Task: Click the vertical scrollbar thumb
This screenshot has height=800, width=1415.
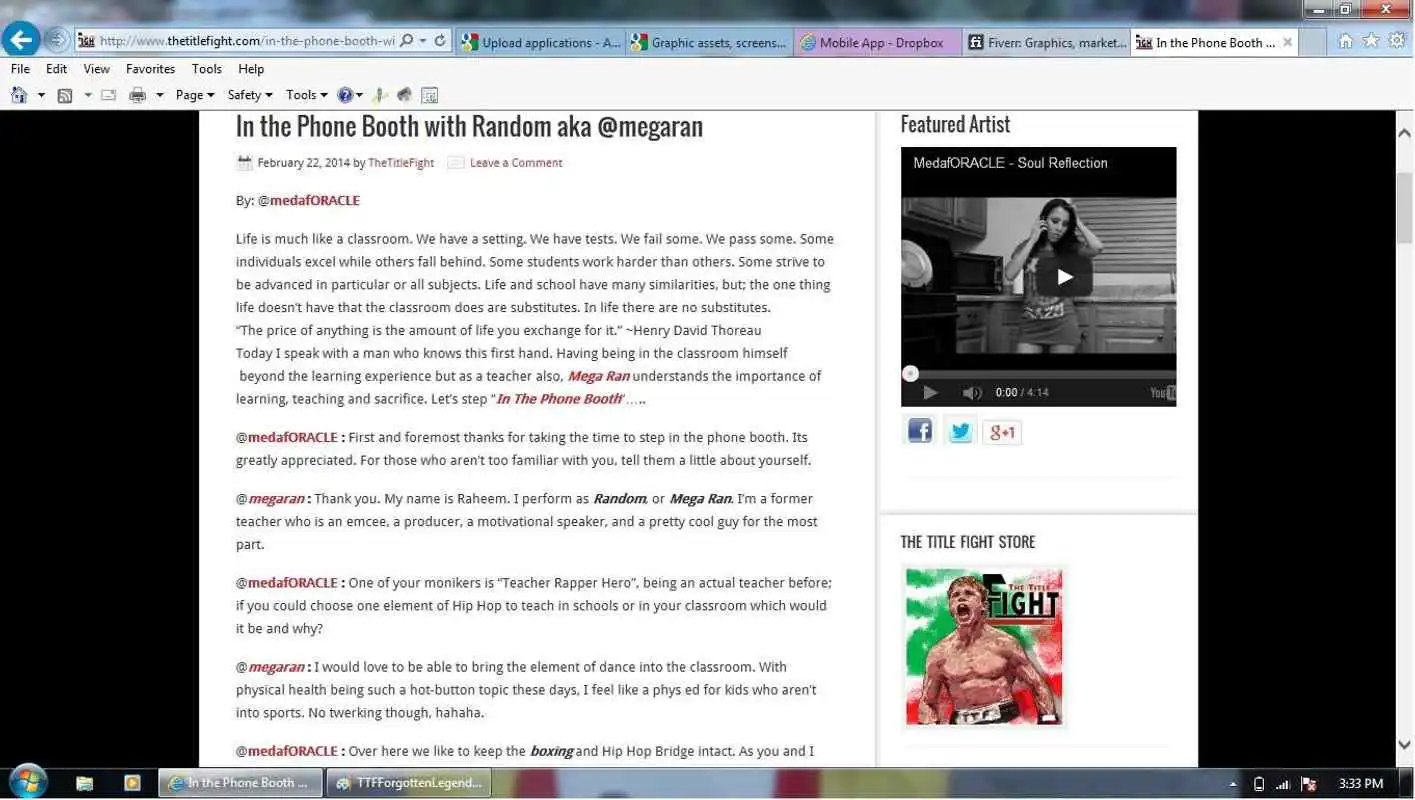Action: tap(1404, 207)
